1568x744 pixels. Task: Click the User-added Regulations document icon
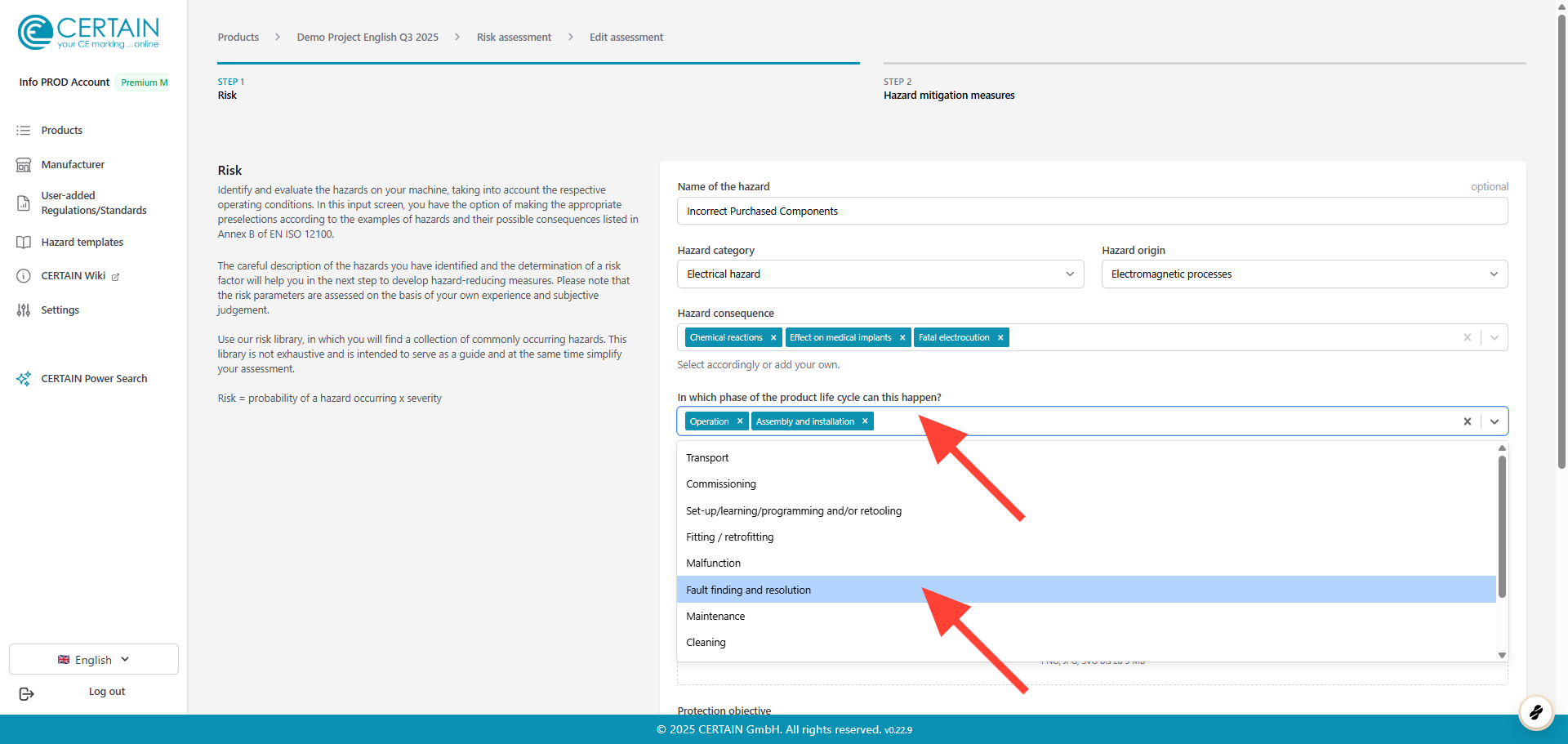(x=24, y=203)
